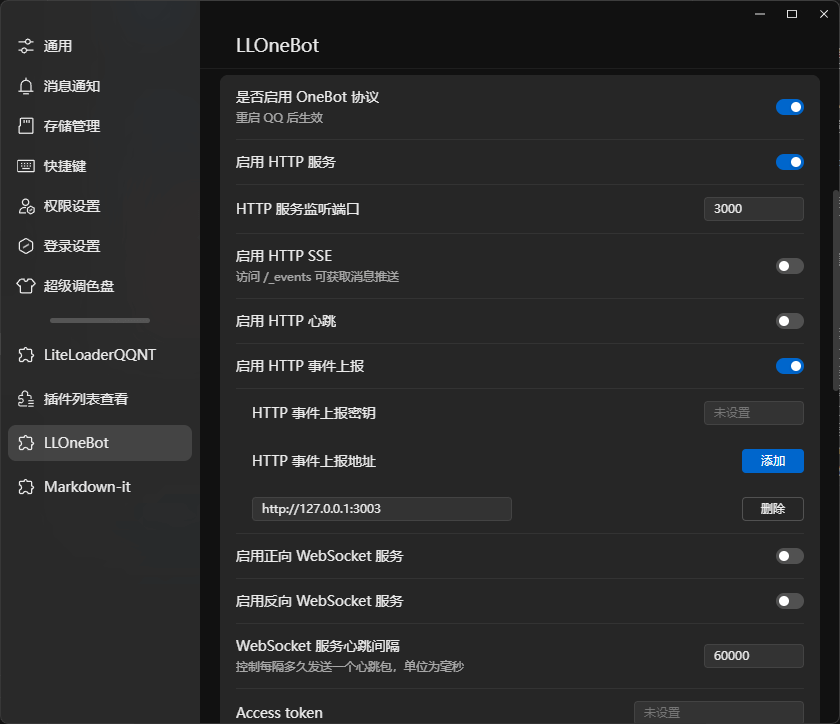Viewport: 840px width, 724px height.
Task: Click the storage card icon for 存储管理
Action: (x=26, y=126)
